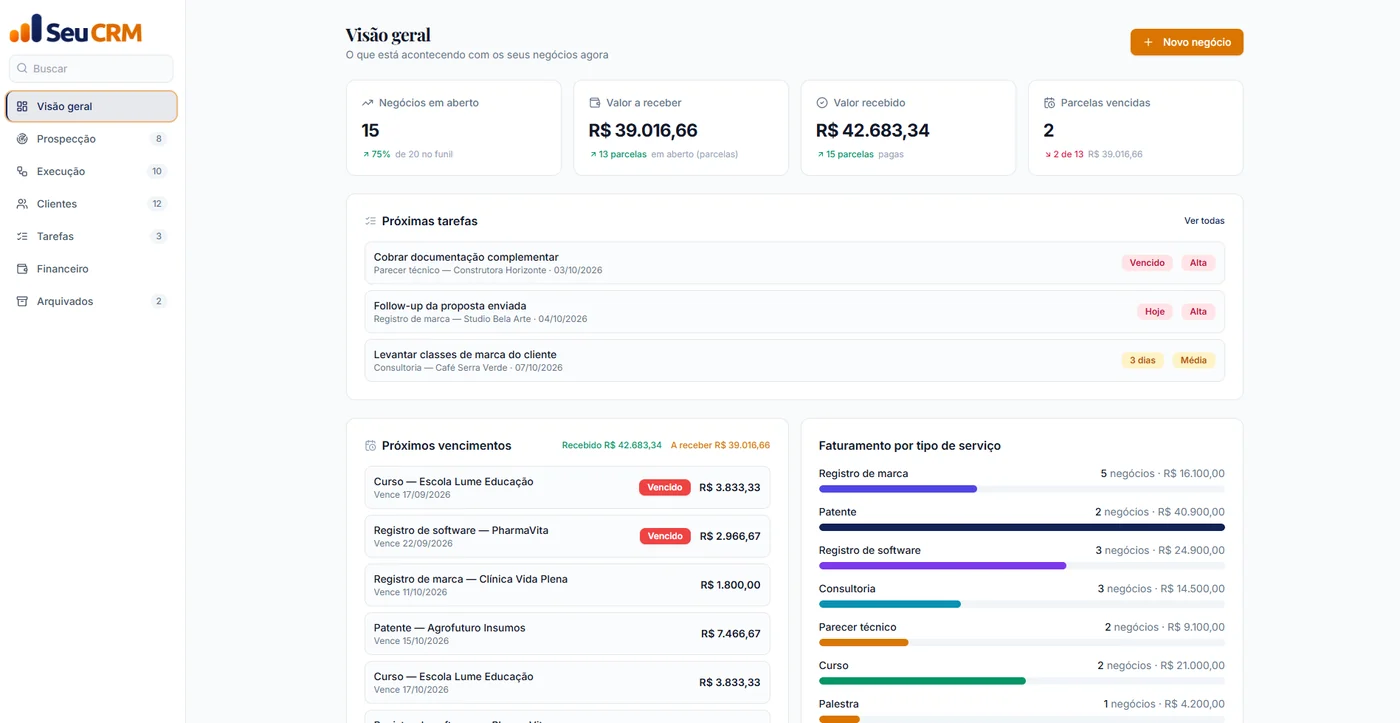Open the Negócios em aberto card
Screen dimensions: 1400x723
[x=454, y=128]
